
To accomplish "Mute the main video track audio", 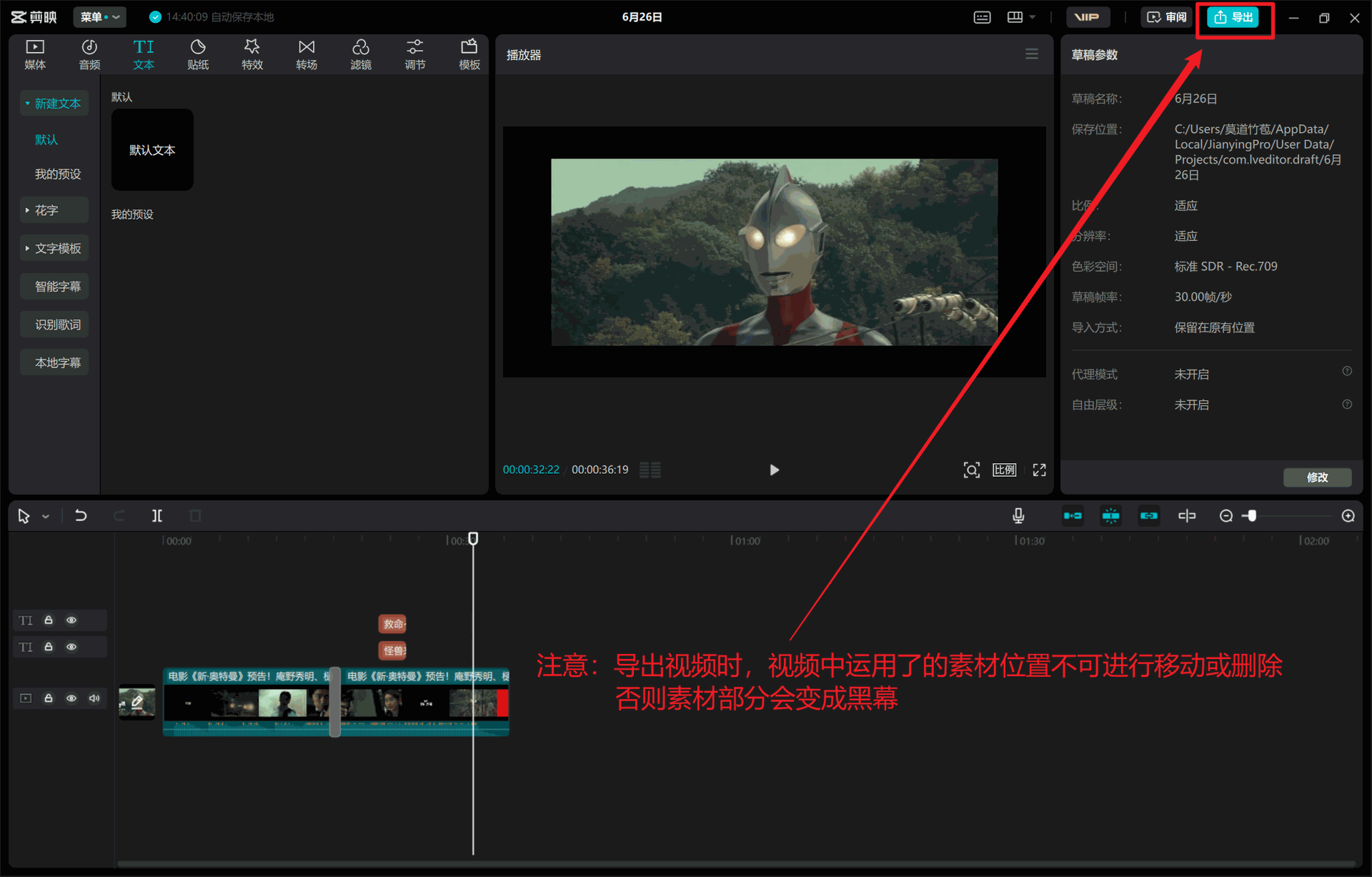I will coord(94,698).
